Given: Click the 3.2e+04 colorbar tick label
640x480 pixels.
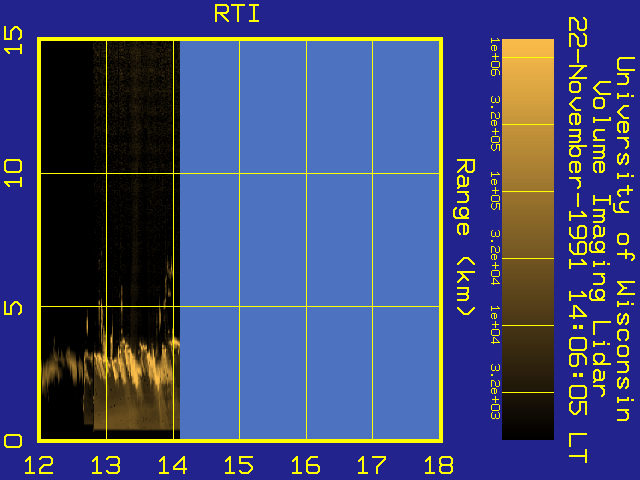Looking at the screenshot, I should pyautogui.click(x=495, y=258).
